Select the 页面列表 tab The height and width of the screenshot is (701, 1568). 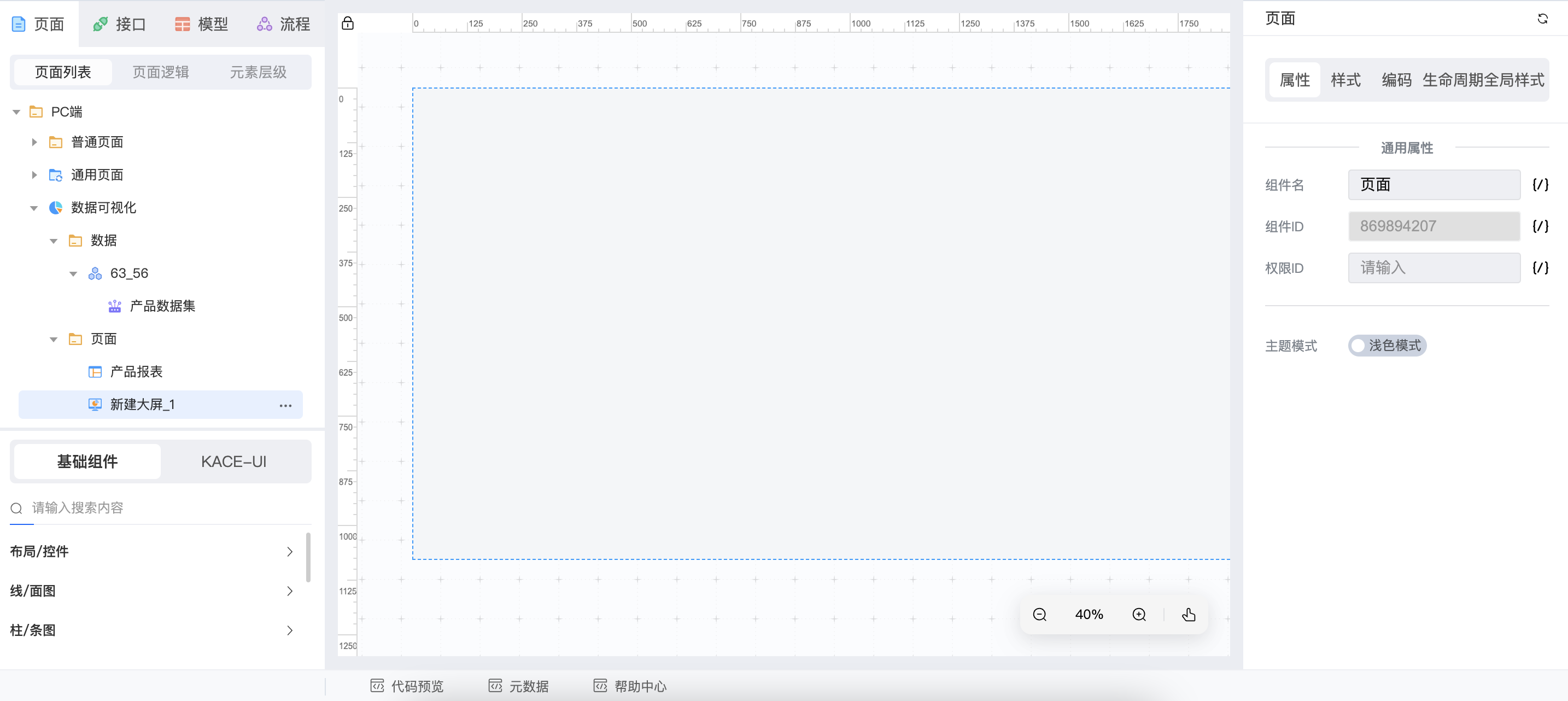pos(63,73)
